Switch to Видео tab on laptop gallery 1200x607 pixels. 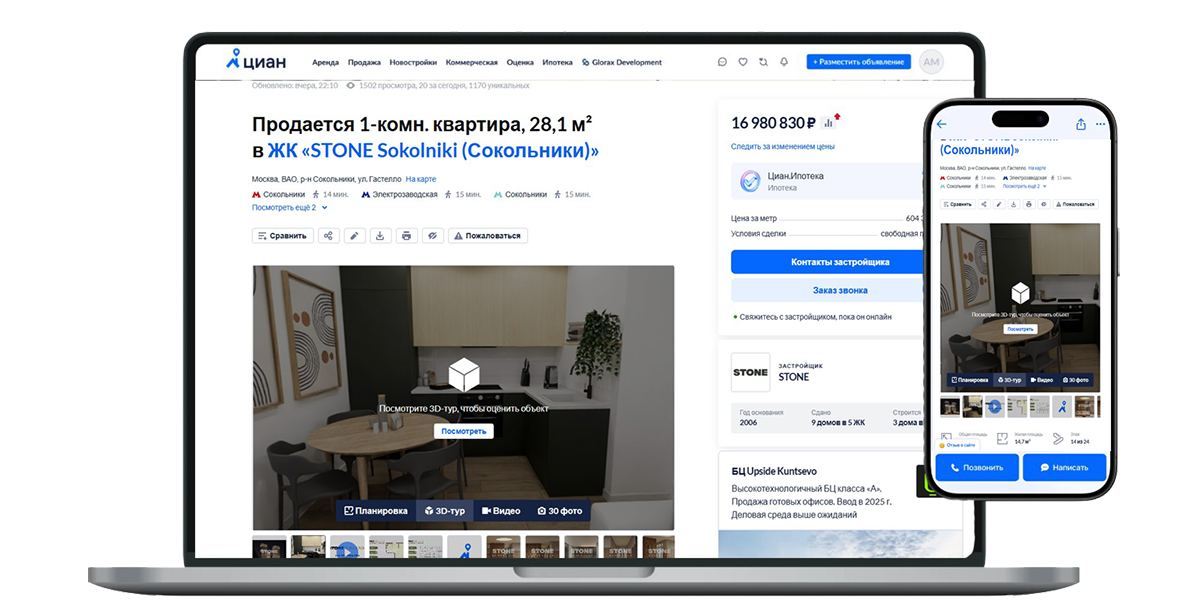pyautogui.click(x=501, y=510)
